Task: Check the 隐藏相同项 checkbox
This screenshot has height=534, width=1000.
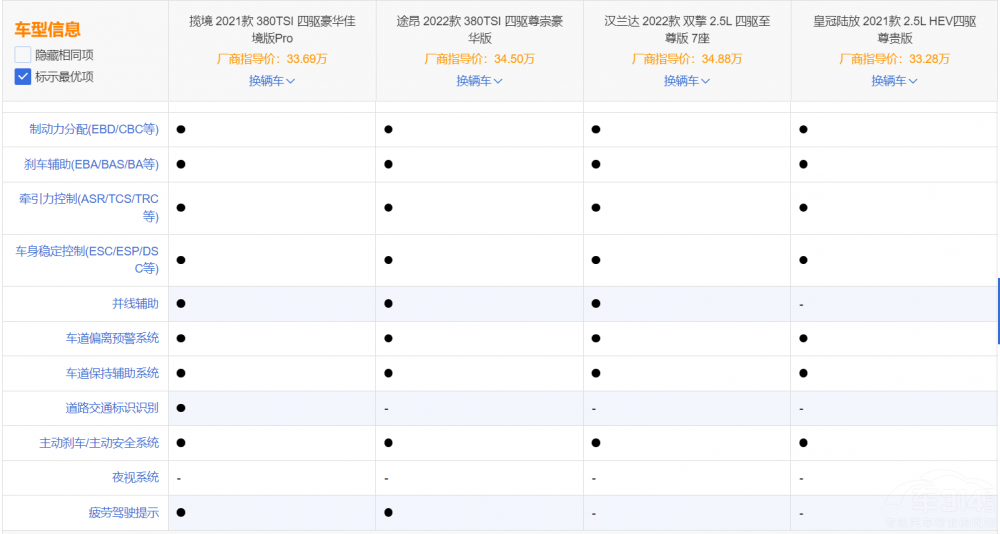Action: coord(23,55)
